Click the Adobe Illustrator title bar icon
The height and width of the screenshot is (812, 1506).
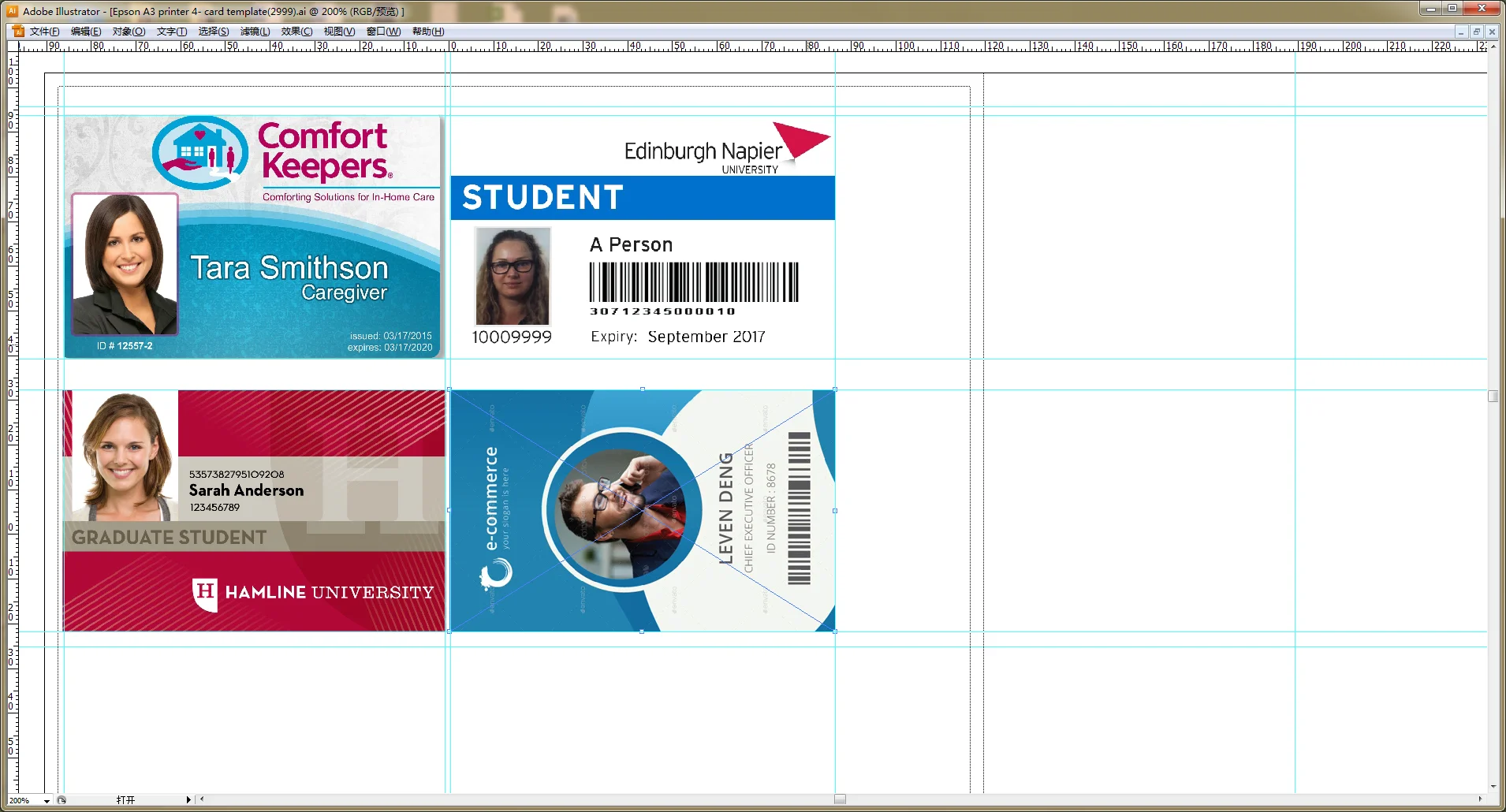pyautogui.click(x=12, y=11)
